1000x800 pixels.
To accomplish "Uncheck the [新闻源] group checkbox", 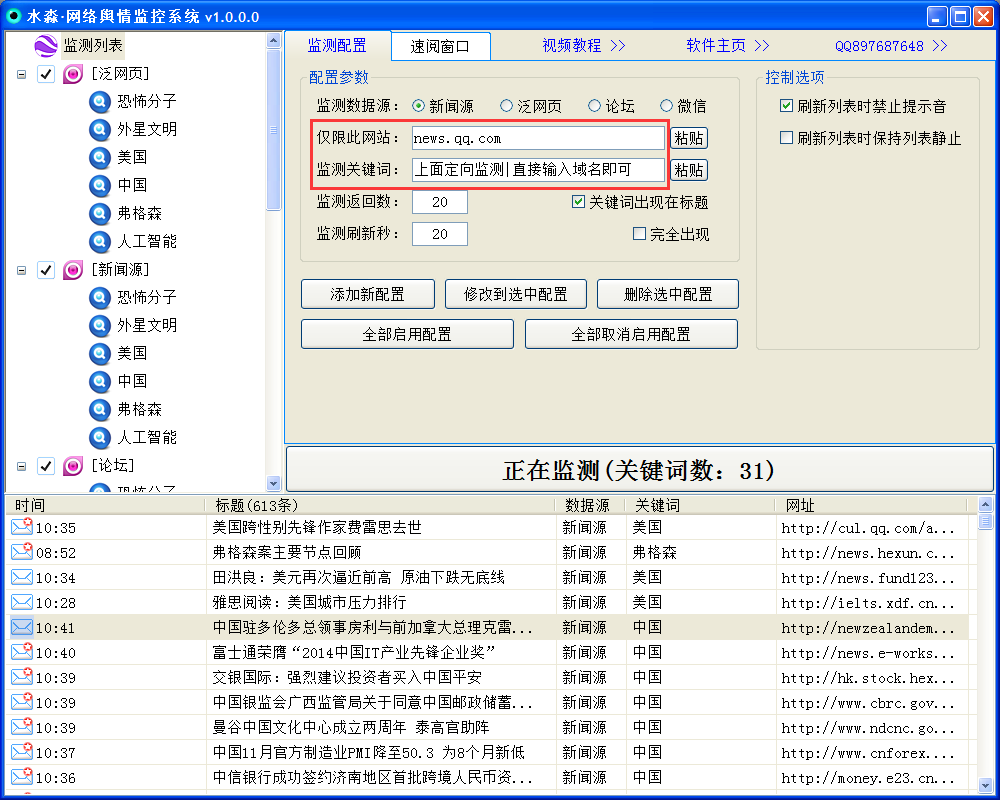I will pyautogui.click(x=46, y=270).
